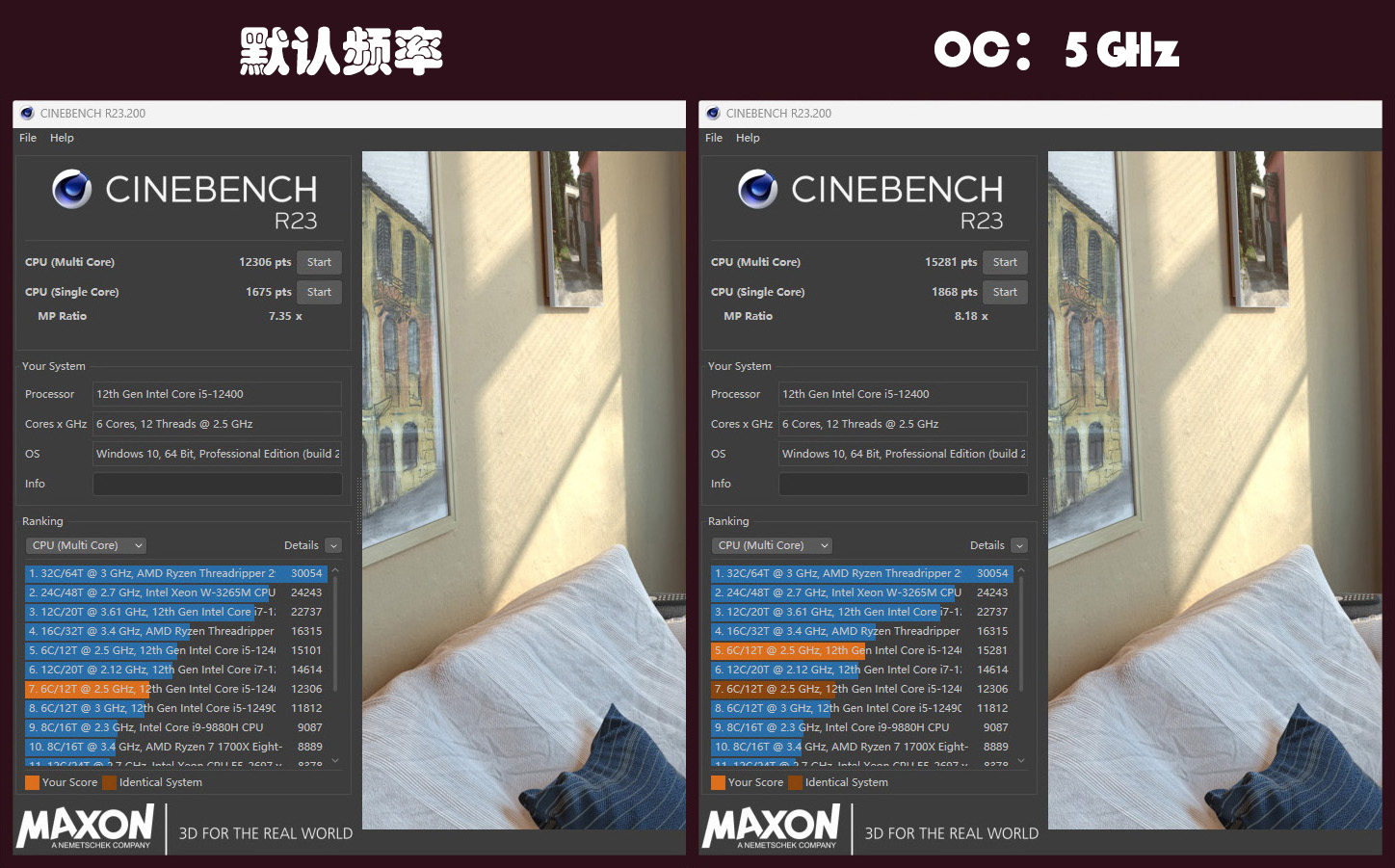Image resolution: width=1395 pixels, height=868 pixels.
Task: Click the OS field showing Windows 10, default-frequency window
Action: click(217, 454)
